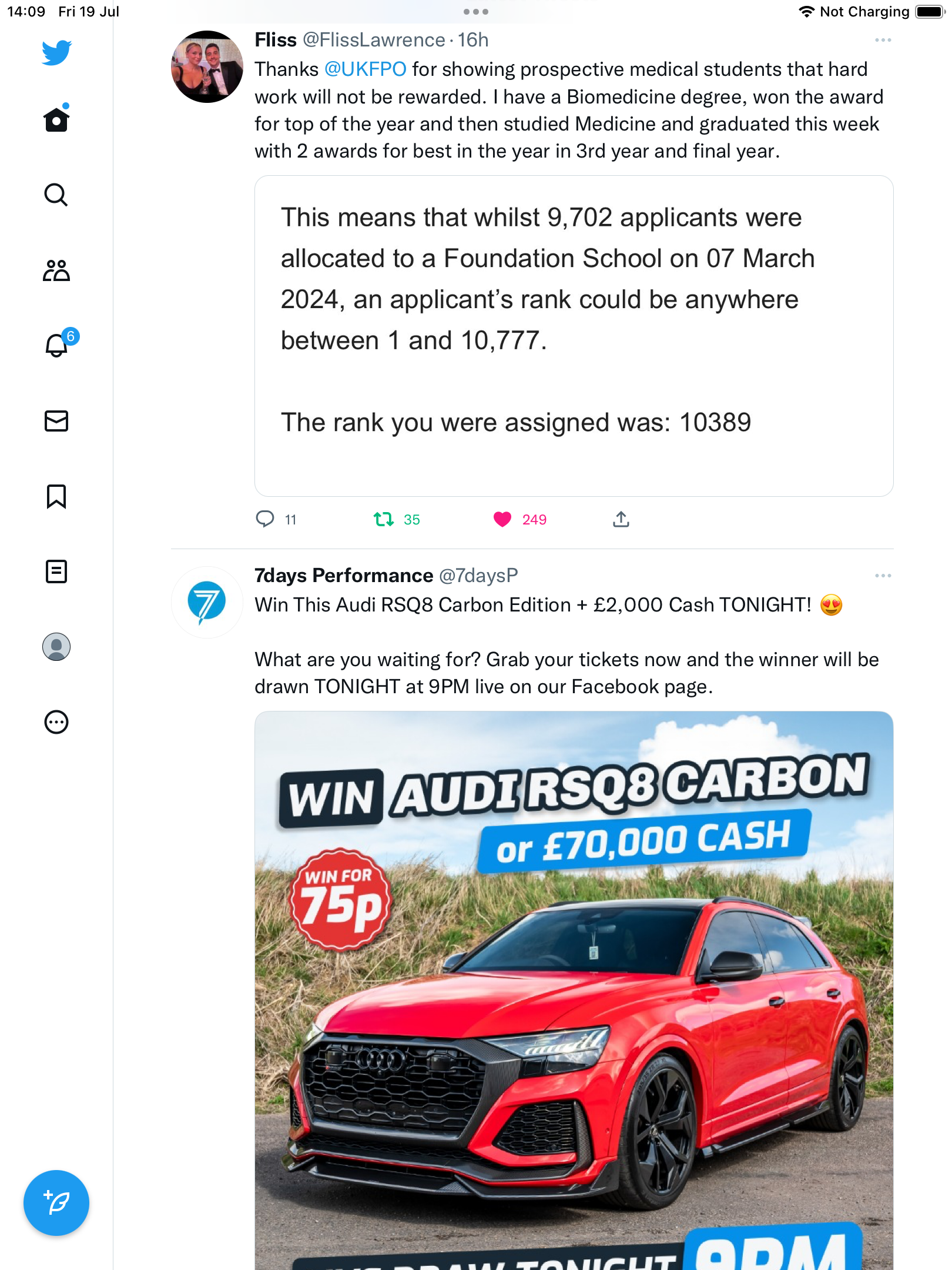Unlike Fliss's tweet with 249 likes
The height and width of the screenshot is (1270, 952).
pyautogui.click(x=502, y=519)
